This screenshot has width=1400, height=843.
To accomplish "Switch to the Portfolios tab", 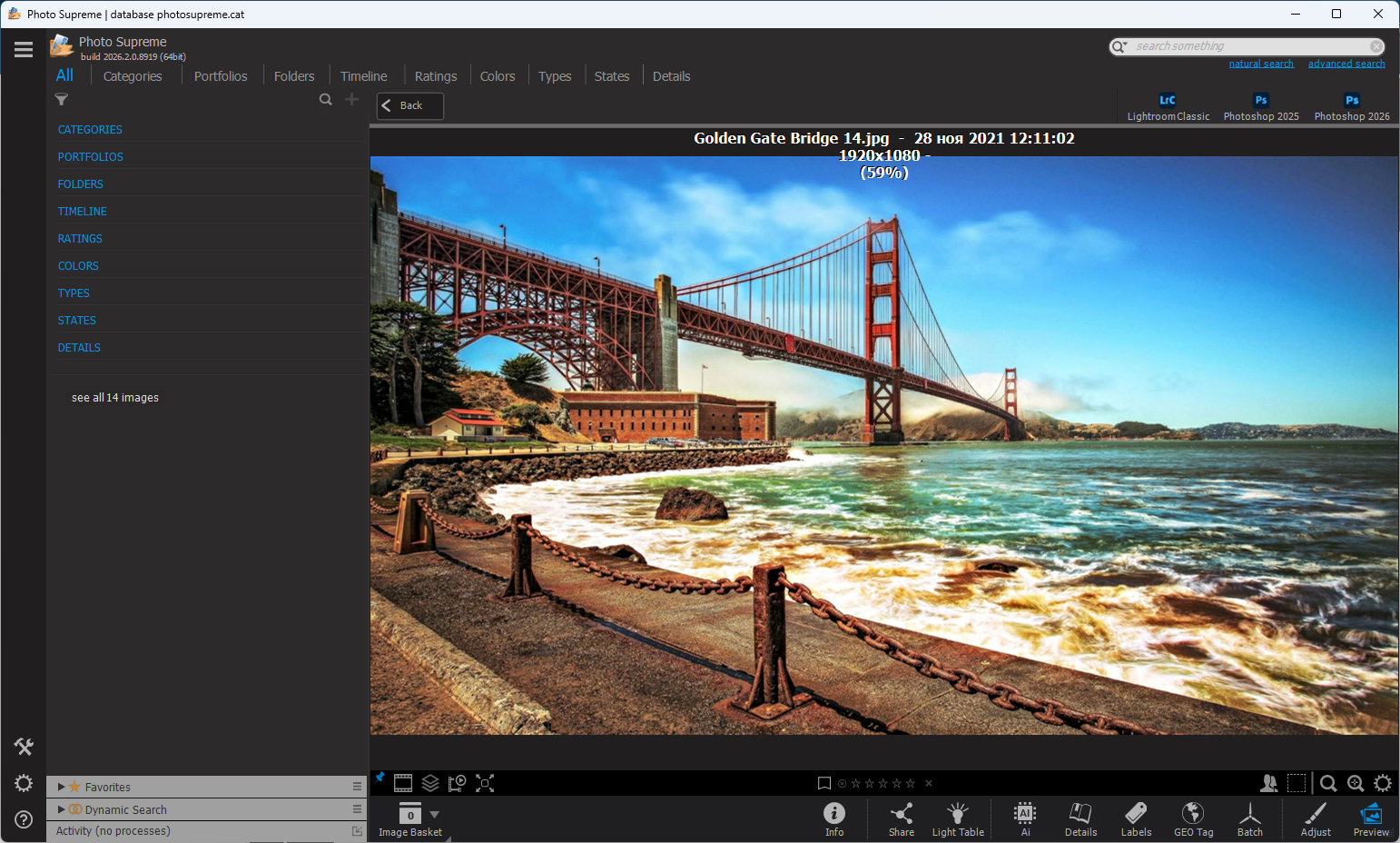I will [221, 76].
